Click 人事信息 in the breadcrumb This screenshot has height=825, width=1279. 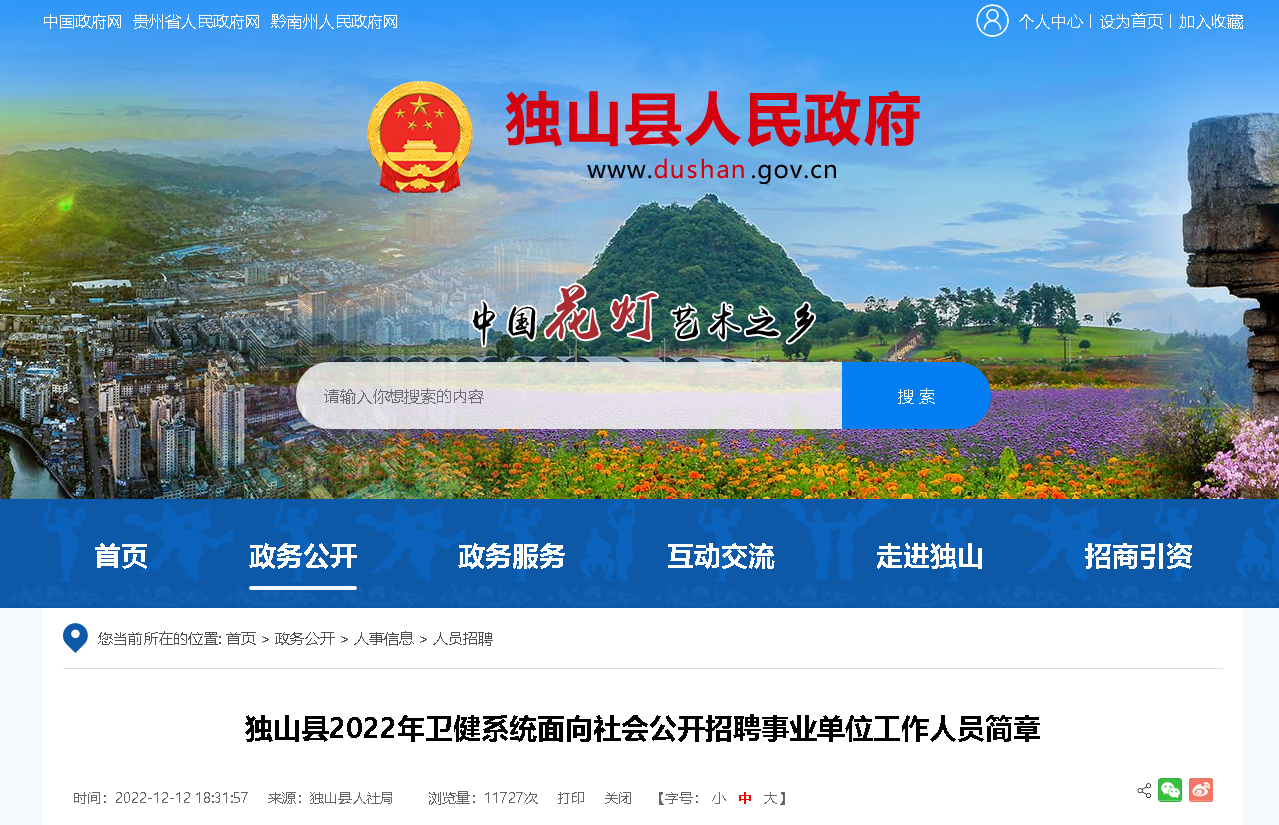click(x=383, y=639)
